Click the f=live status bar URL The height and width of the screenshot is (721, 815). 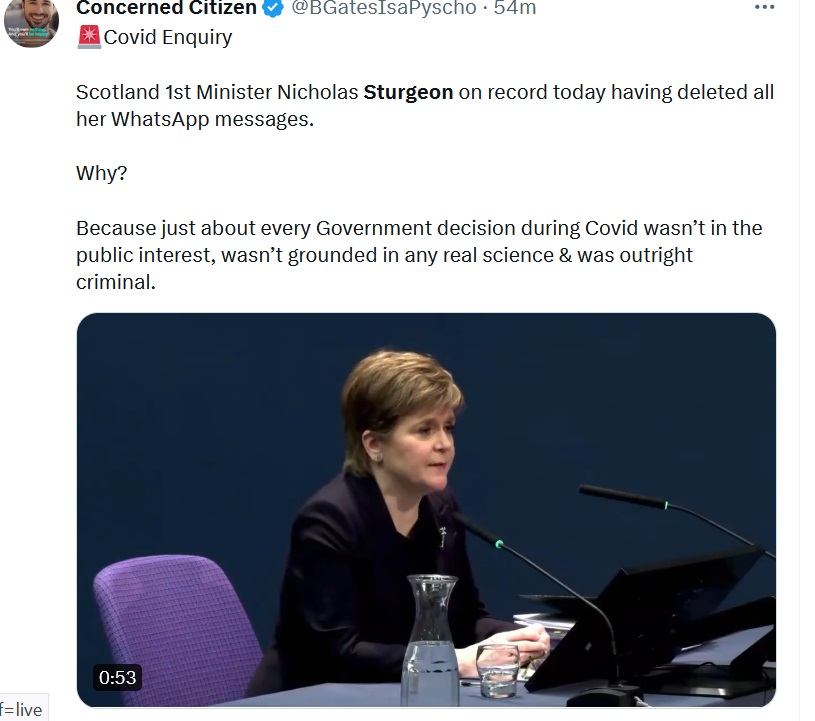coord(21,710)
